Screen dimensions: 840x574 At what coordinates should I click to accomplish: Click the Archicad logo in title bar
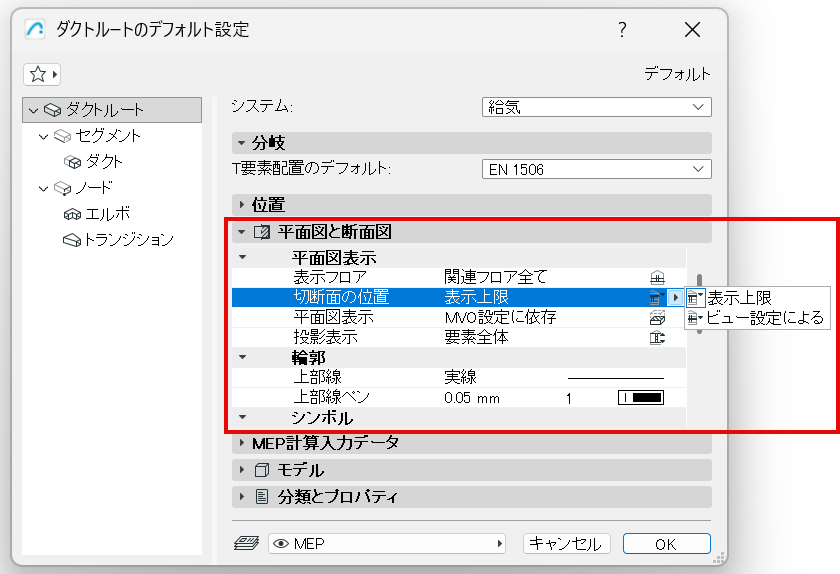[x=35, y=29]
